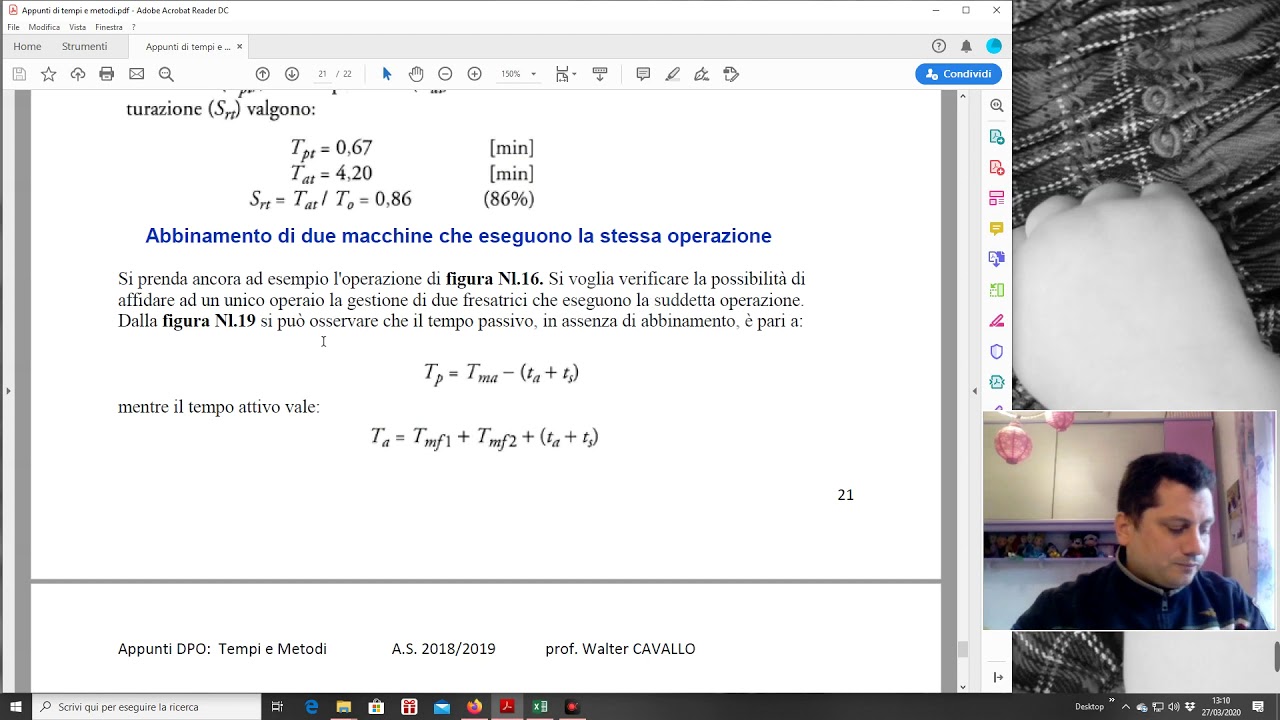Open Task View on the taskbar
This screenshot has width=1280, height=720.
[278, 707]
